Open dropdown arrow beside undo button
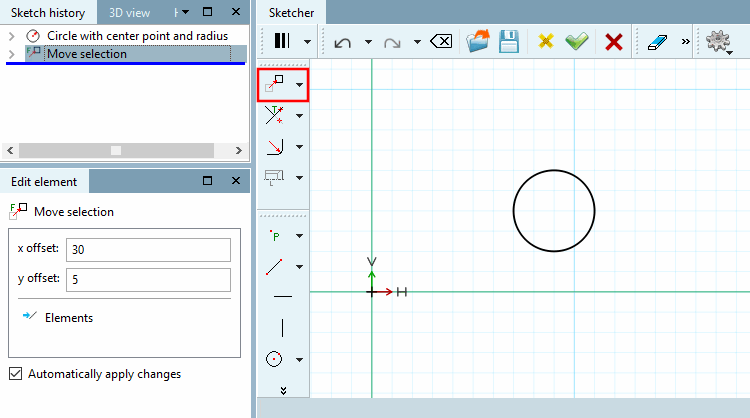 pyautogui.click(x=368, y=42)
